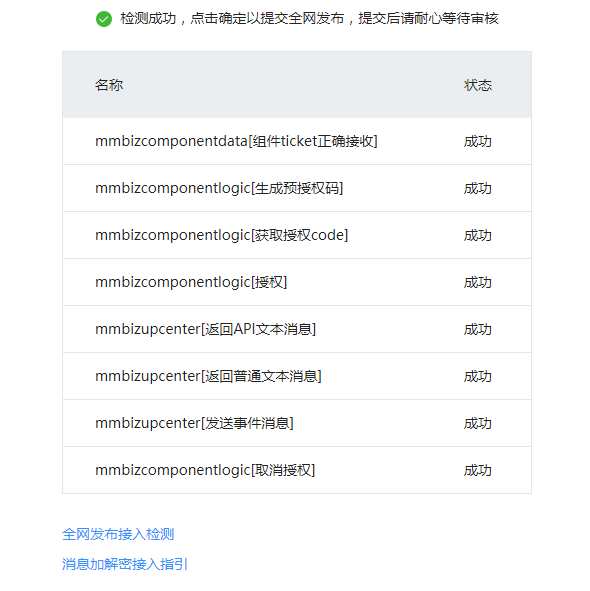The image size is (590, 591).
Task: Click the green success checkmark icon
Action: tap(104, 19)
